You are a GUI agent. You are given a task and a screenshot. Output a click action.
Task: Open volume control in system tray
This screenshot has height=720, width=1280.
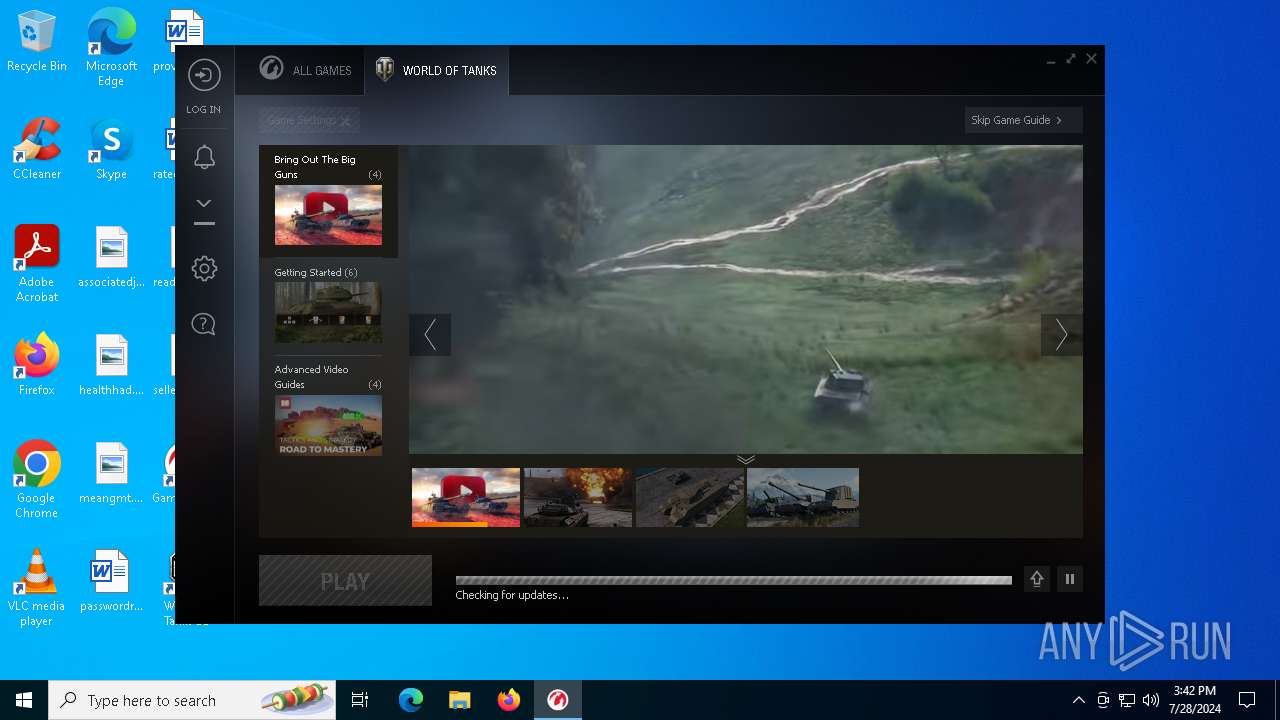point(1151,700)
